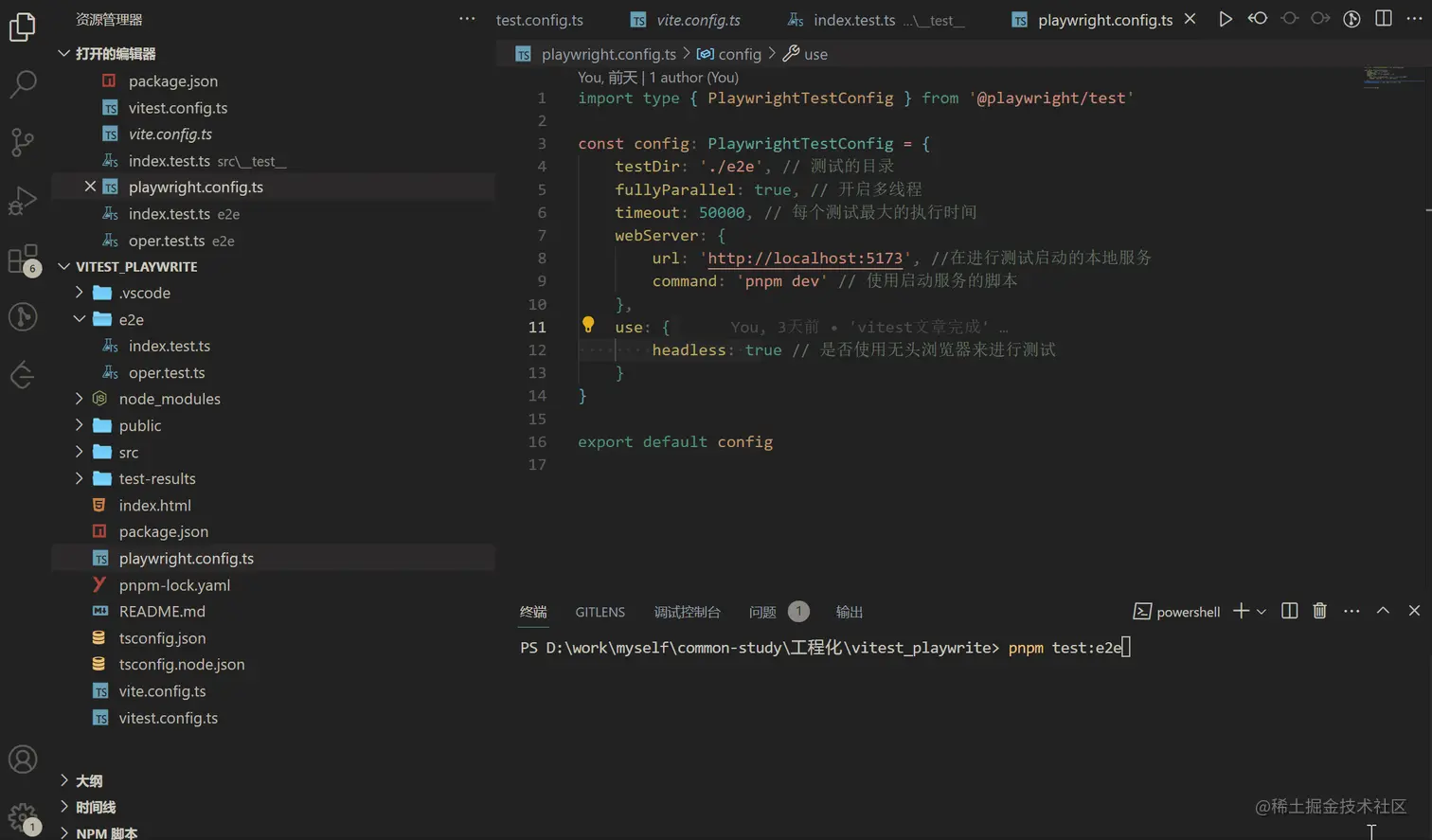Viewport: 1432px width, 840px height.
Task: Open the GitLens activity bar icon
Action: point(22,316)
